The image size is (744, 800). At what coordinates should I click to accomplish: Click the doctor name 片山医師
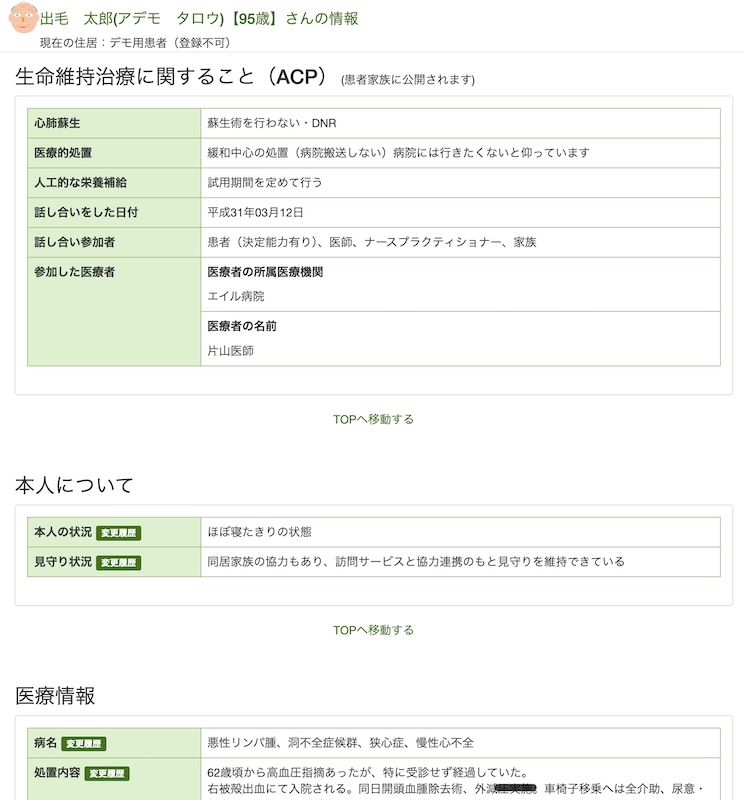[x=231, y=351]
